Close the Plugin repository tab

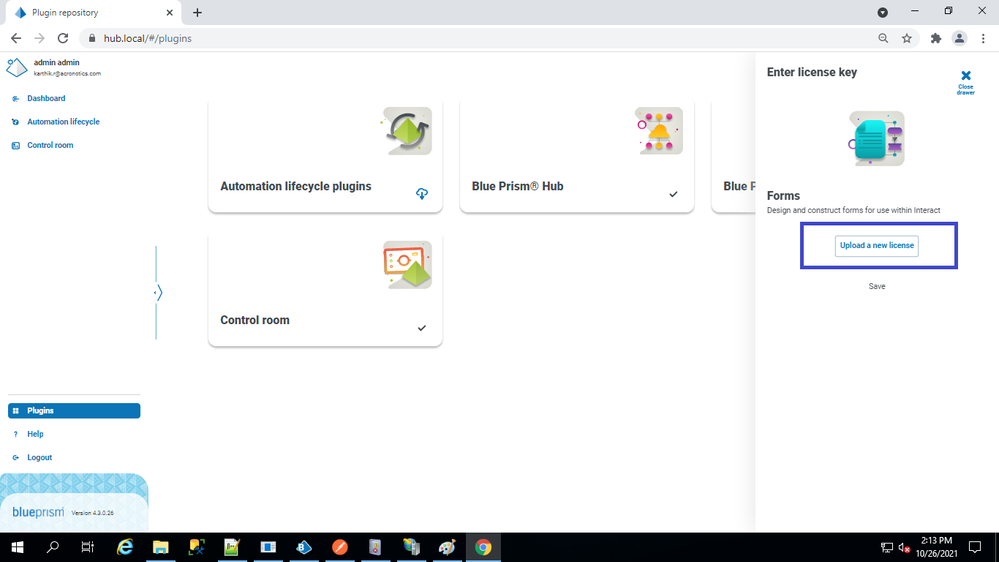pos(169,13)
